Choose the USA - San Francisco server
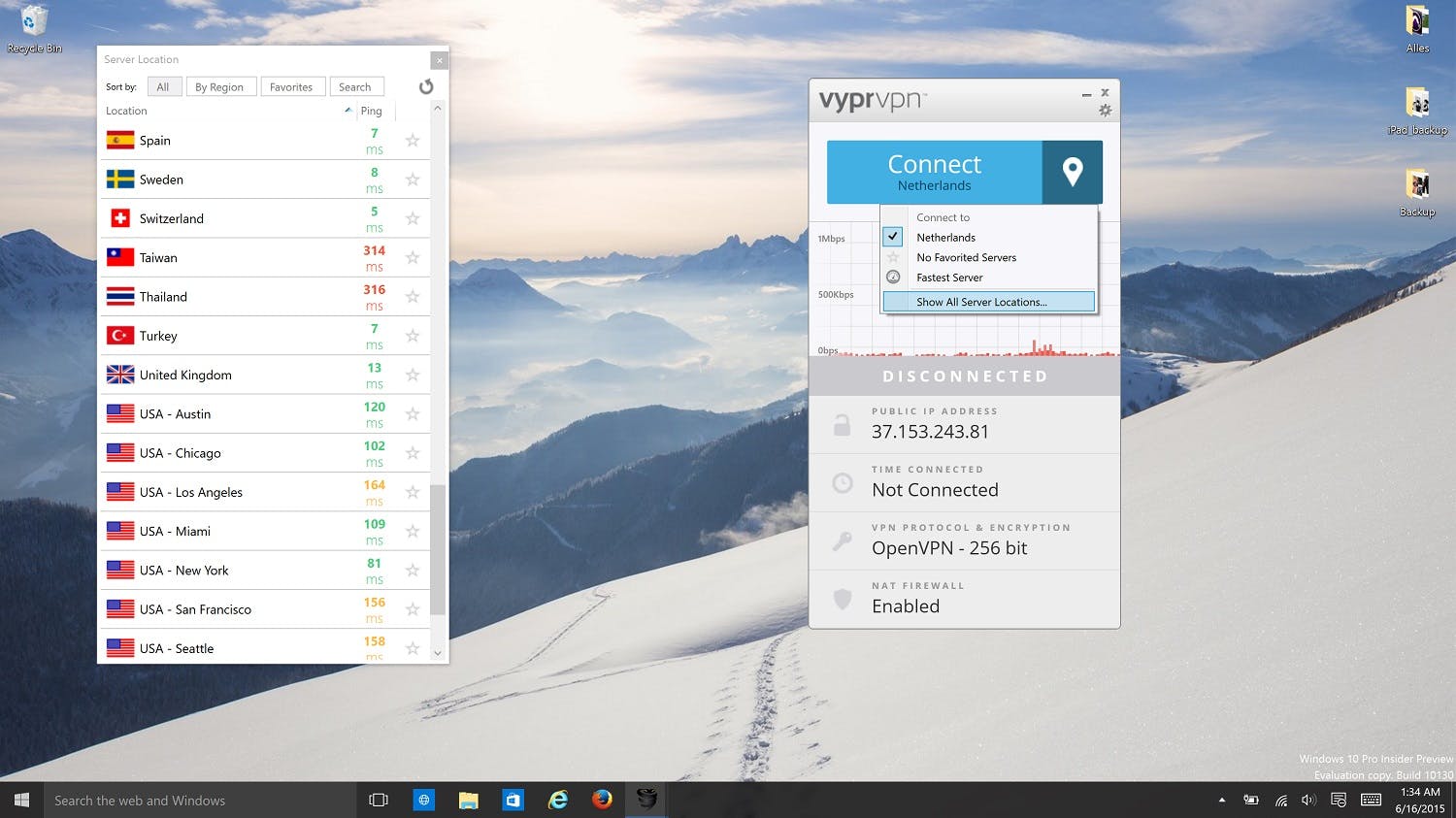The height and width of the screenshot is (818, 1456). 265,609
